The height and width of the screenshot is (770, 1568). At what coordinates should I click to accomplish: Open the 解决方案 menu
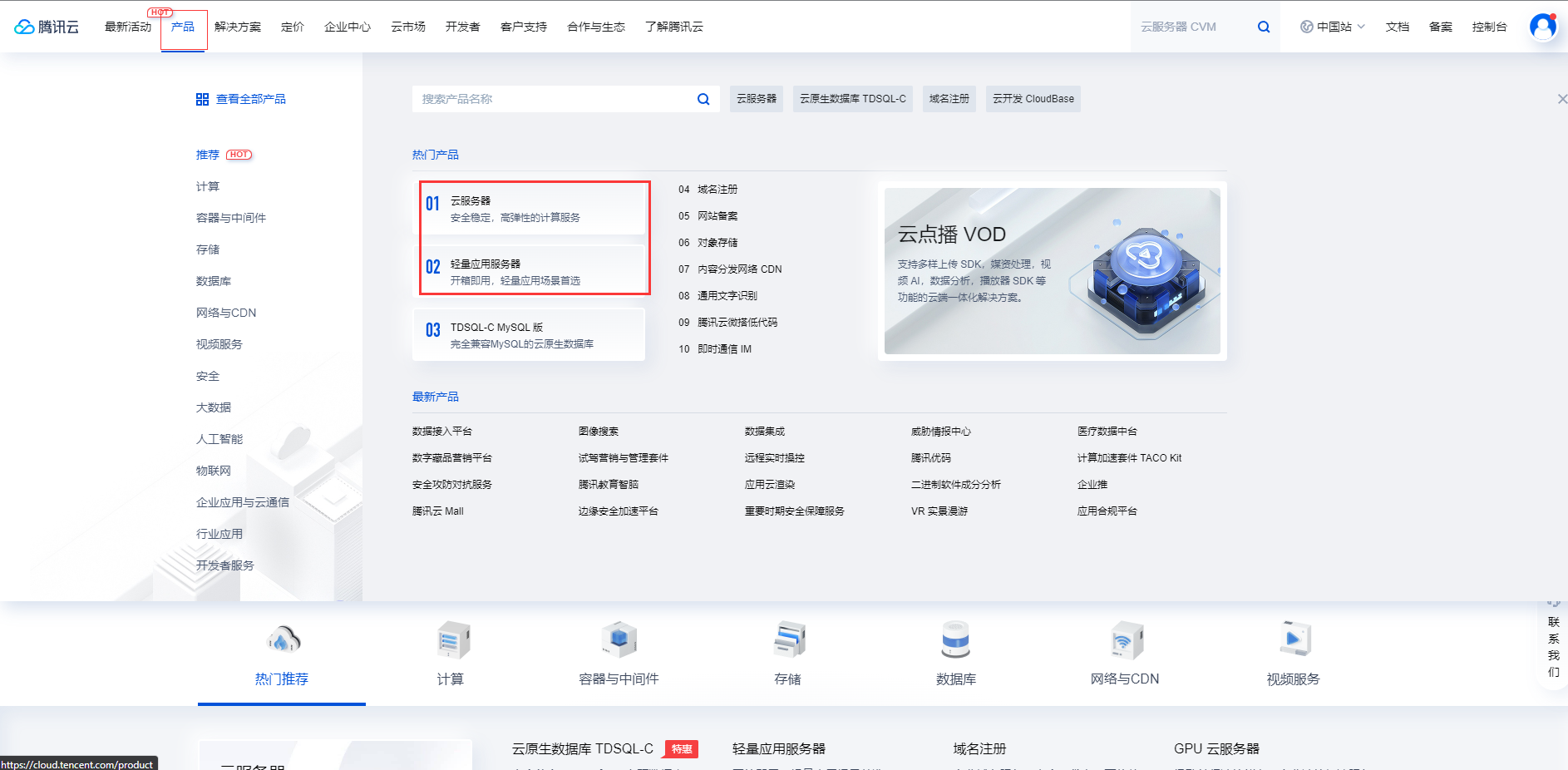point(238,27)
